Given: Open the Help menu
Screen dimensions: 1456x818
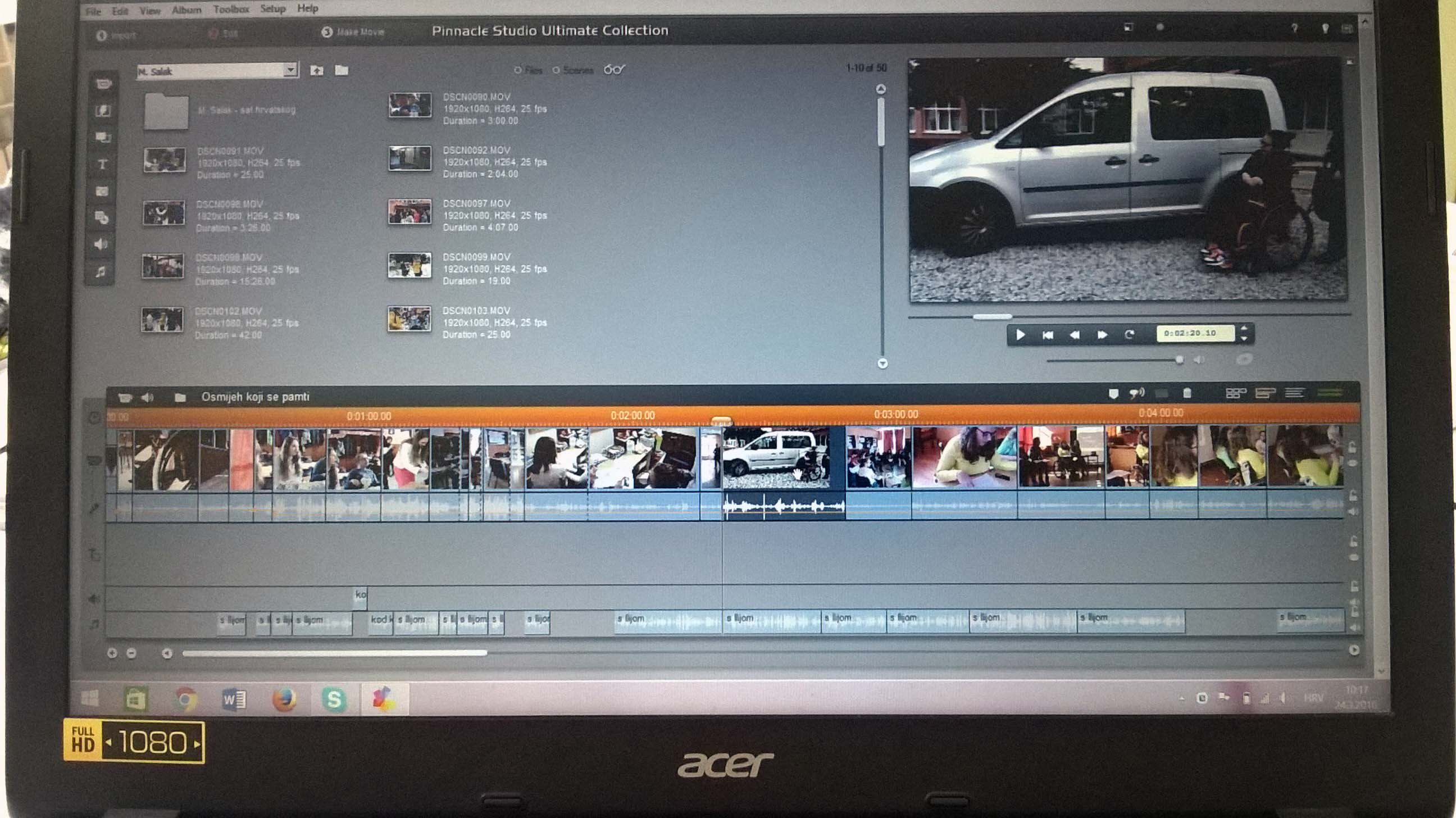Looking at the screenshot, I should pos(308,8).
